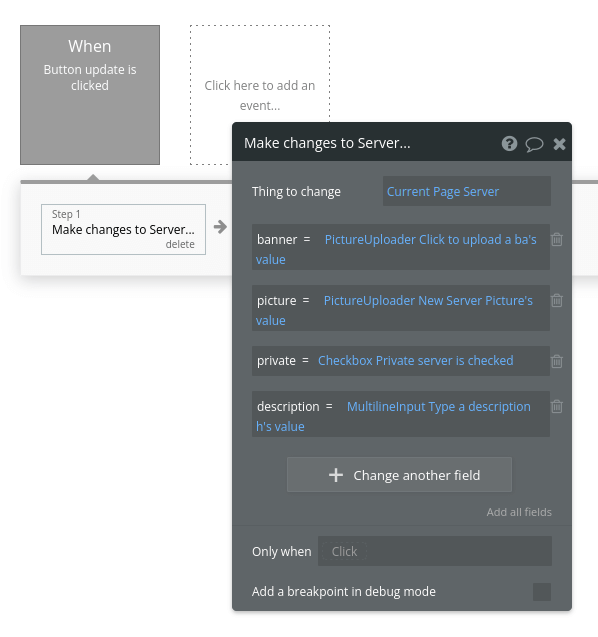This screenshot has width=598, height=637.
Task: Click the Only when condition field
Action: click(x=435, y=551)
